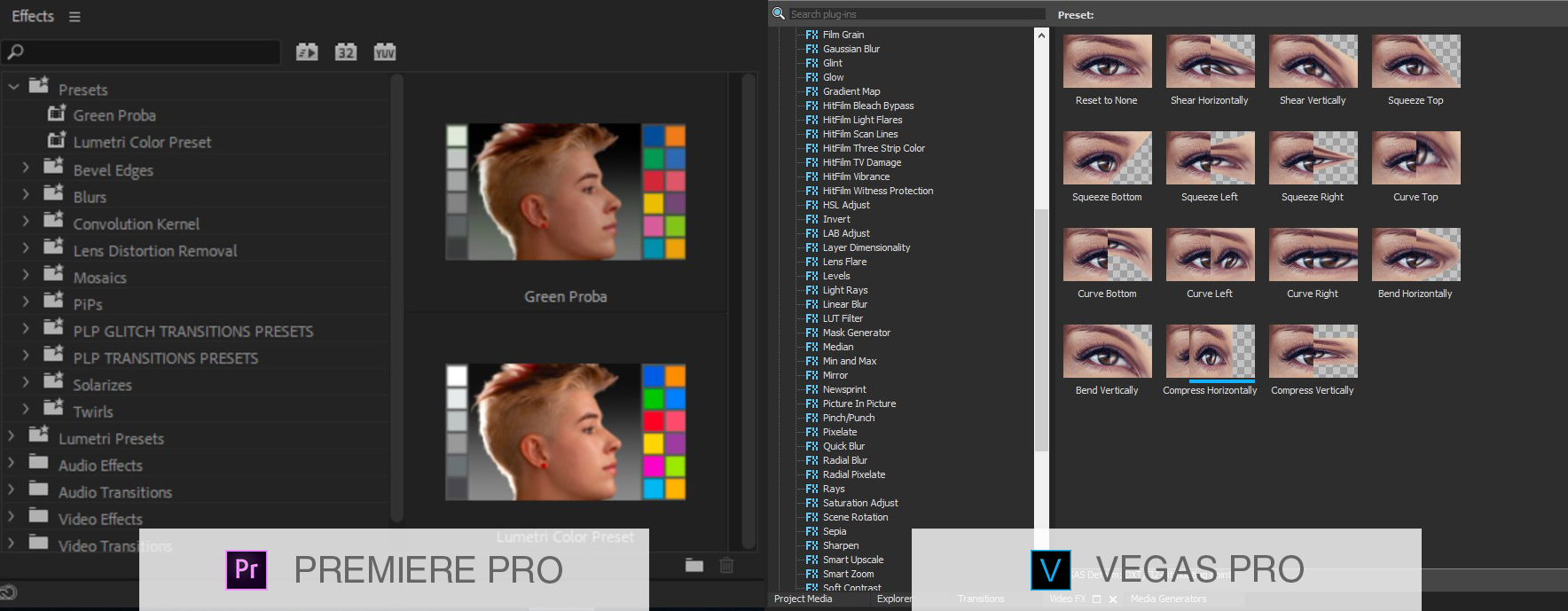Choose the Squeeze Top preset
The image size is (1568, 611).
click(x=1415, y=61)
